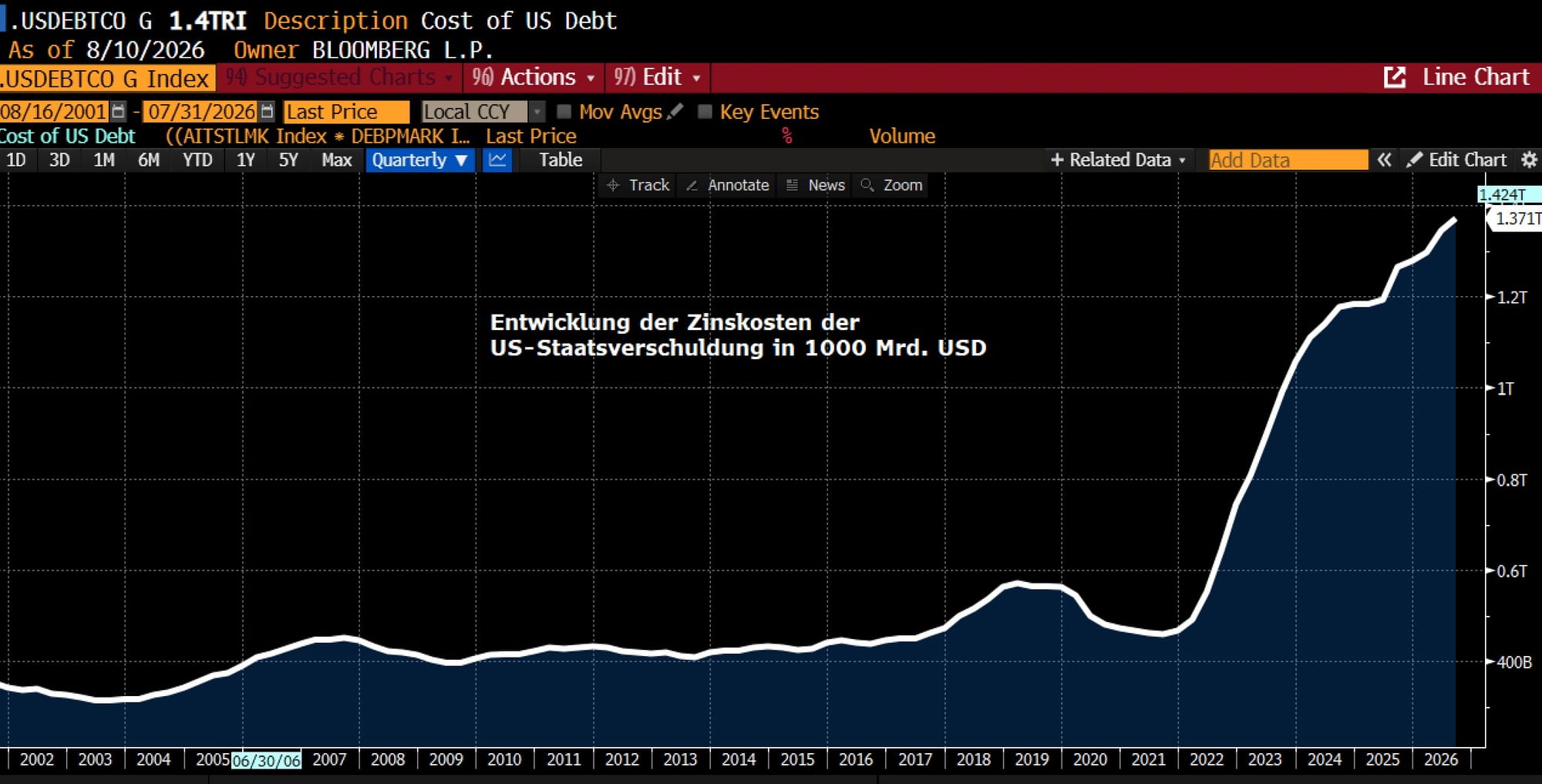Click the 1.371T last value label
The image size is (1542, 784).
[x=1516, y=218]
